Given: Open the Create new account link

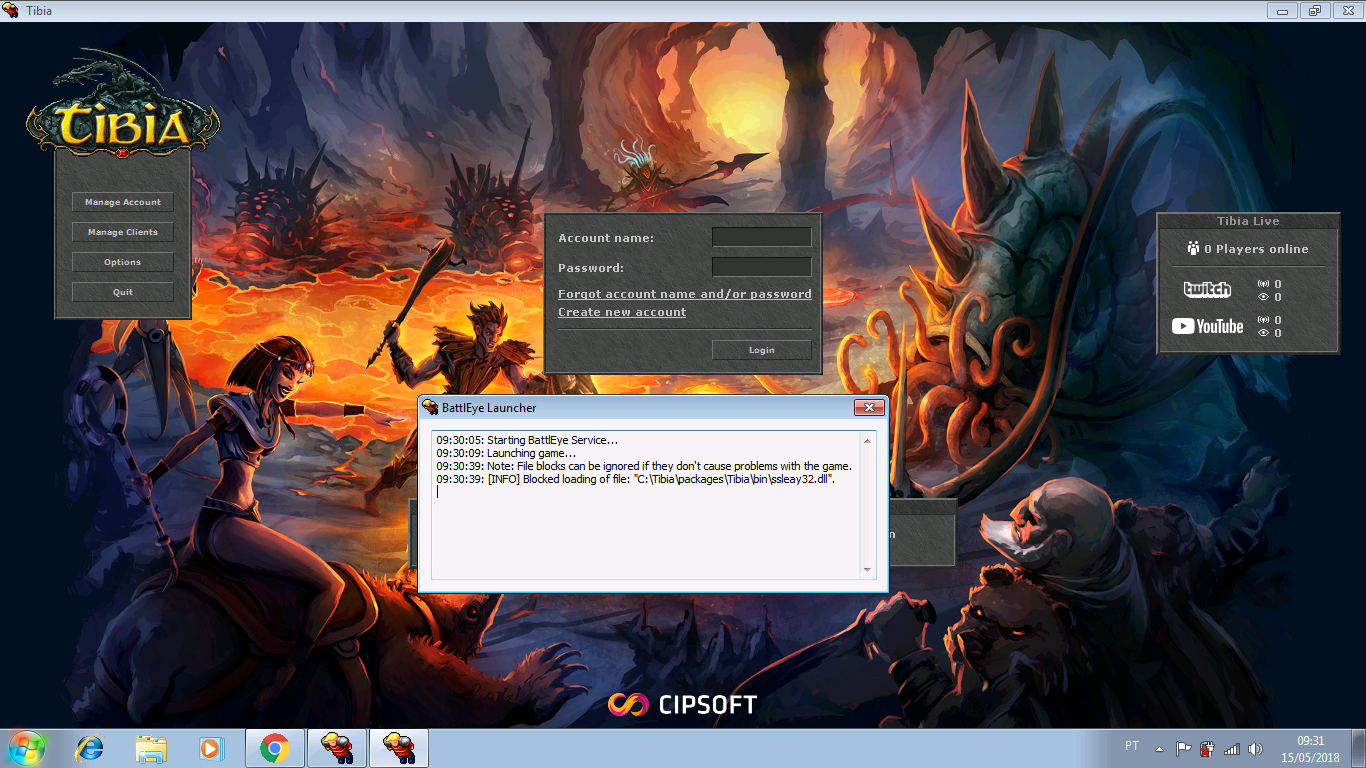Looking at the screenshot, I should pyautogui.click(x=621, y=312).
